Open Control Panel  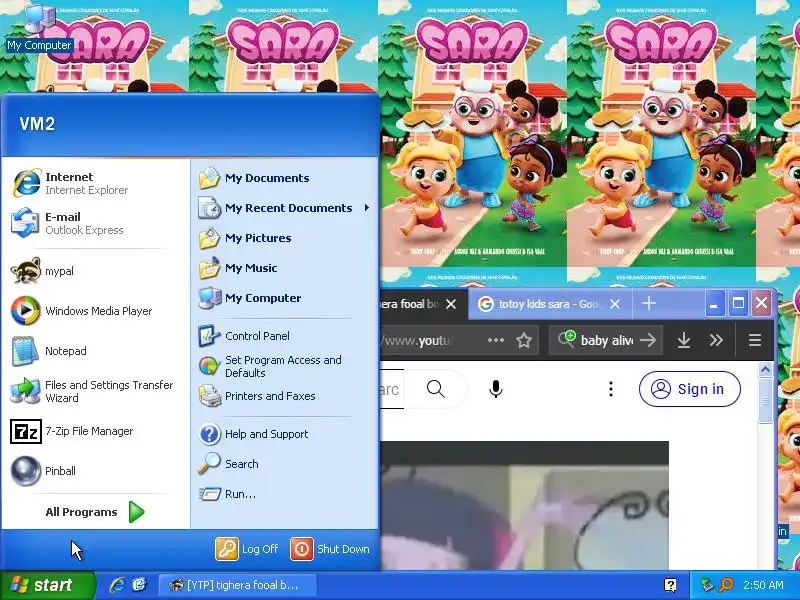[x=285, y=336]
